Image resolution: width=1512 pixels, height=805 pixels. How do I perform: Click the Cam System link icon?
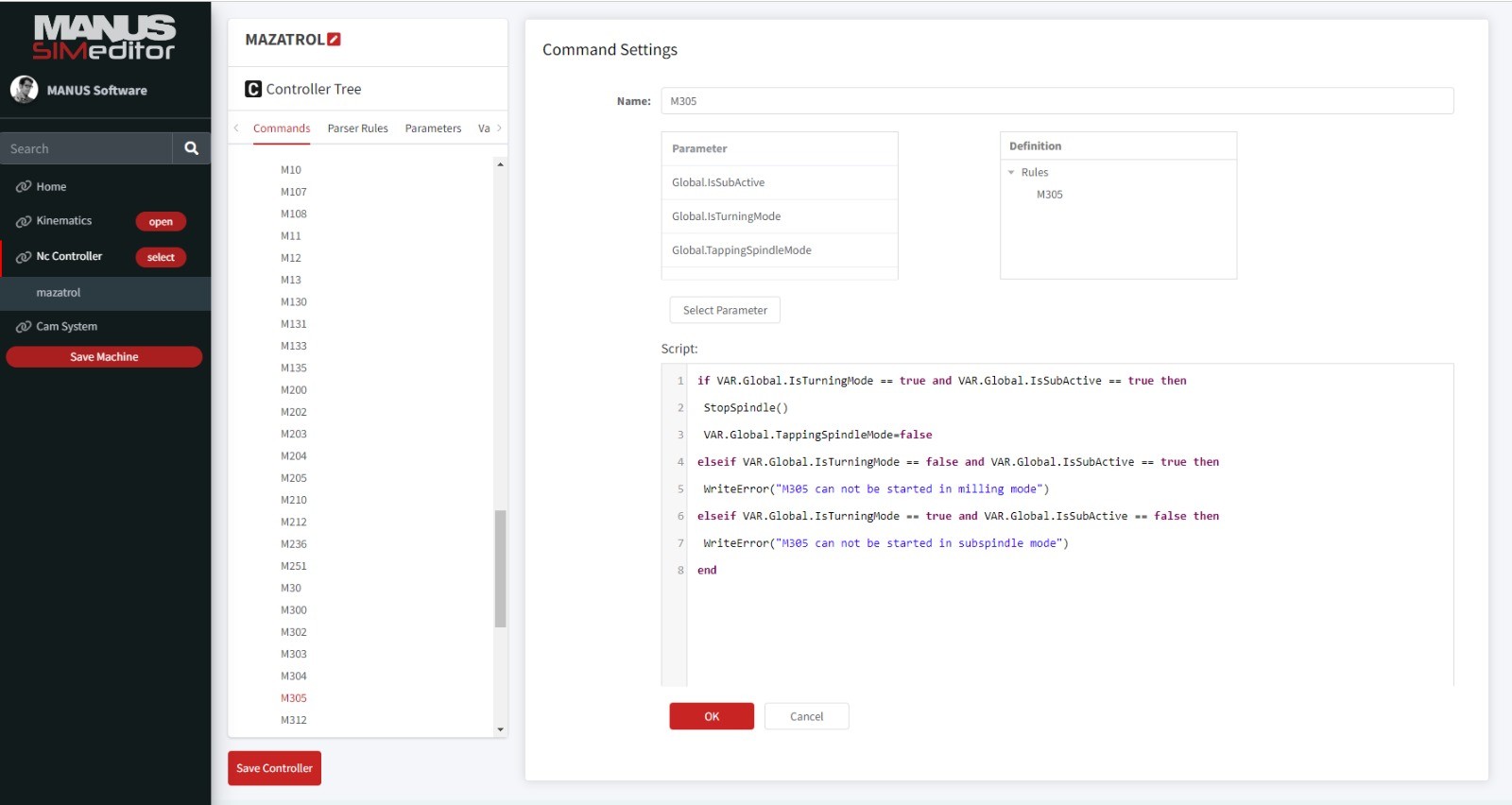pyautogui.click(x=24, y=327)
